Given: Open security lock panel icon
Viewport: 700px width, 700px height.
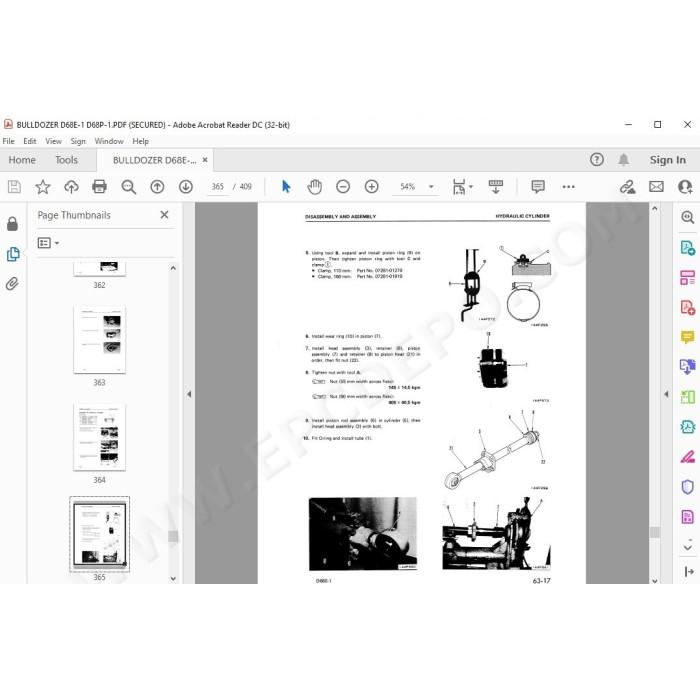Looking at the screenshot, I should tap(12, 224).
